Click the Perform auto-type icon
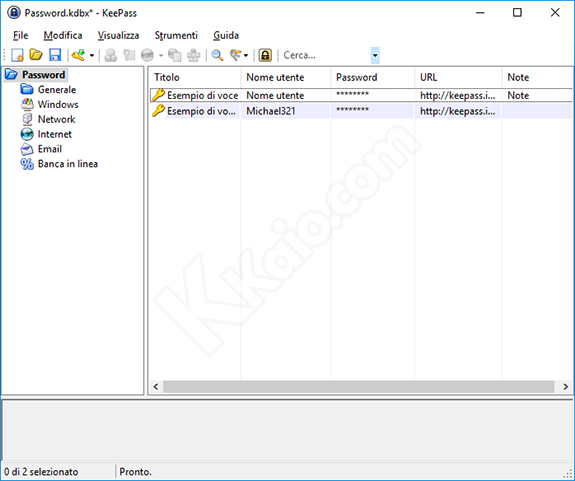The image size is (575, 481). [x=193, y=55]
